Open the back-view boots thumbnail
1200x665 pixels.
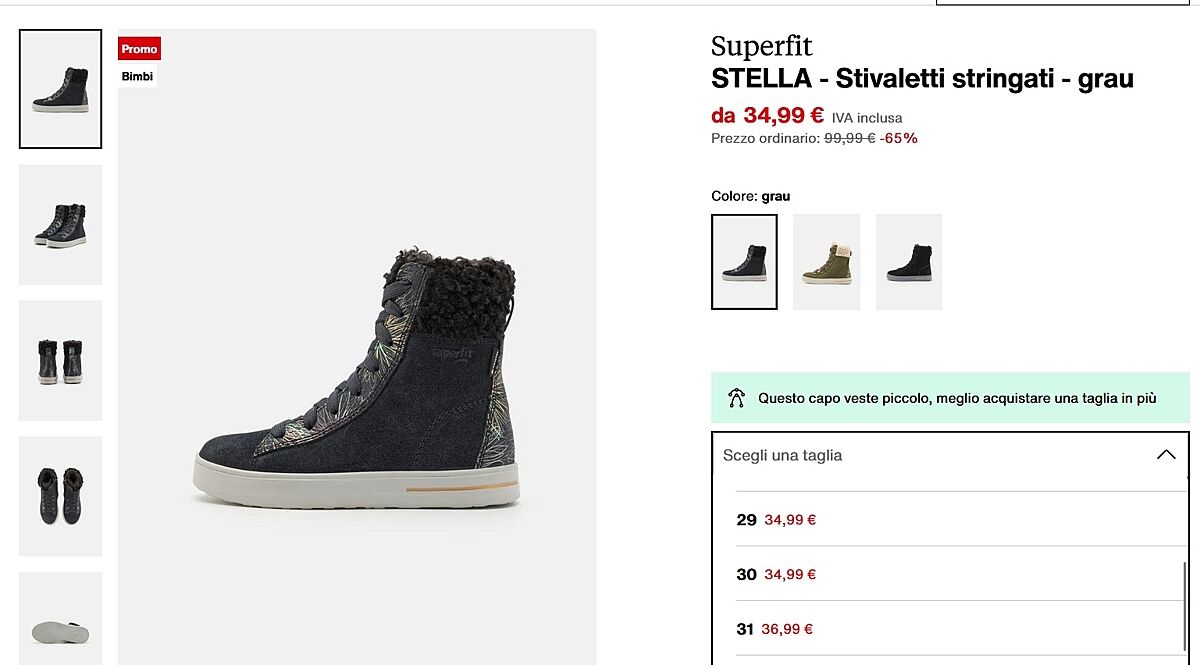(x=60, y=360)
